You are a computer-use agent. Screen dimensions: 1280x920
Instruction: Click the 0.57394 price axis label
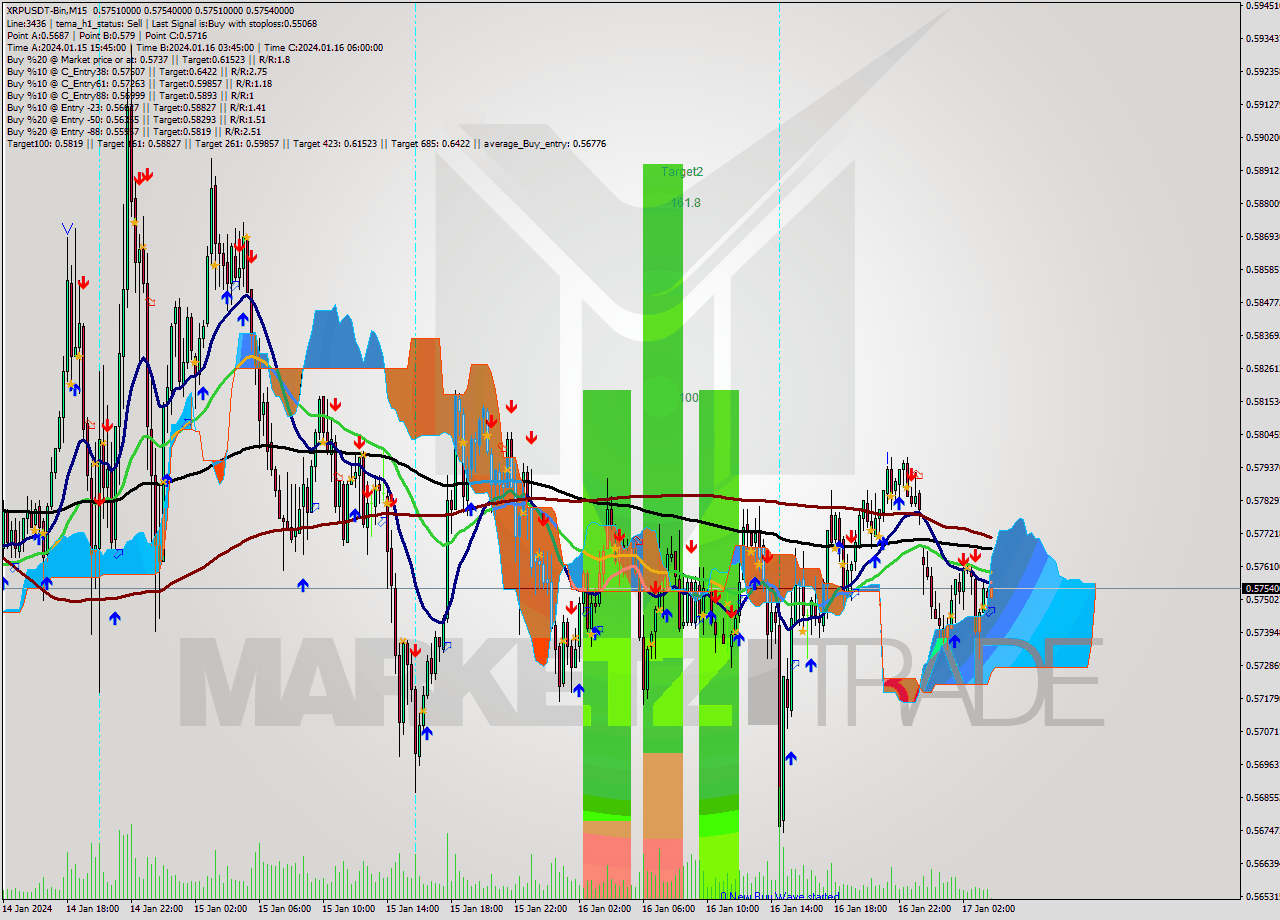pos(1263,632)
